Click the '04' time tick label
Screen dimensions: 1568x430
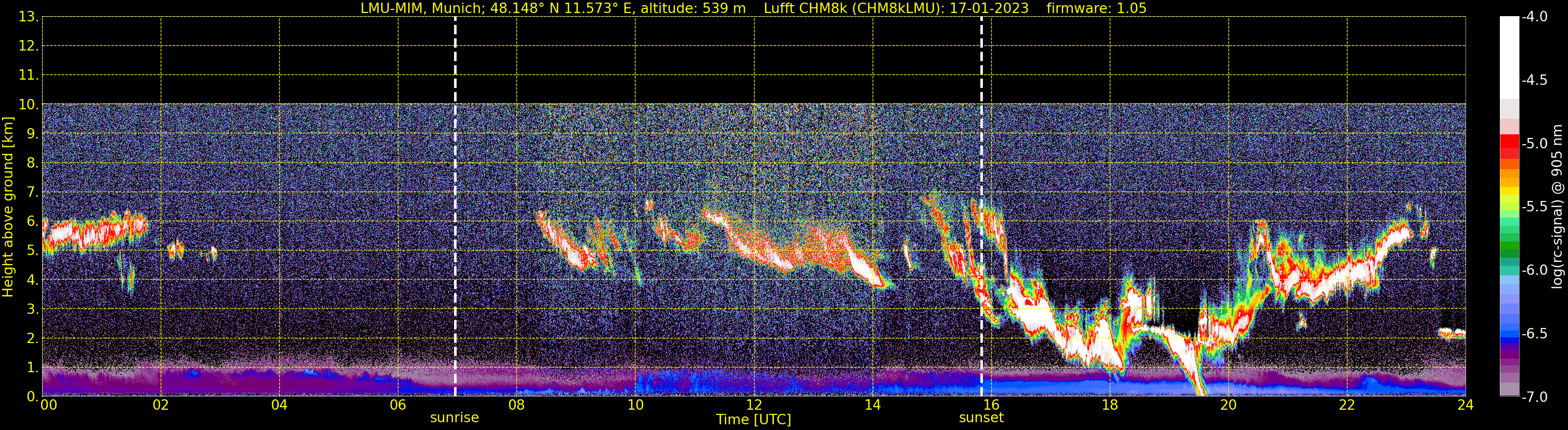click(279, 405)
